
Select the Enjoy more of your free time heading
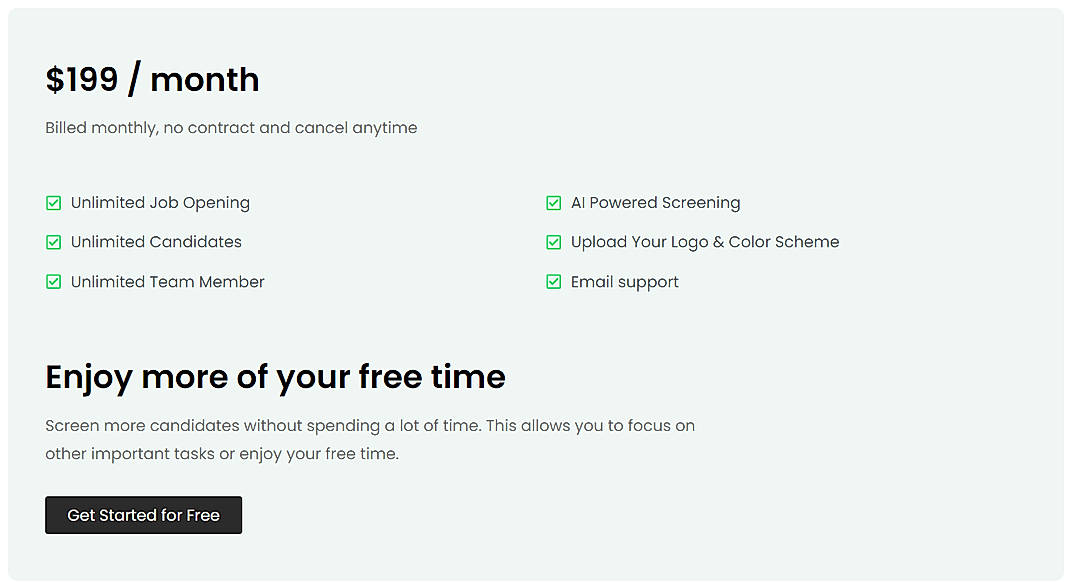275,377
